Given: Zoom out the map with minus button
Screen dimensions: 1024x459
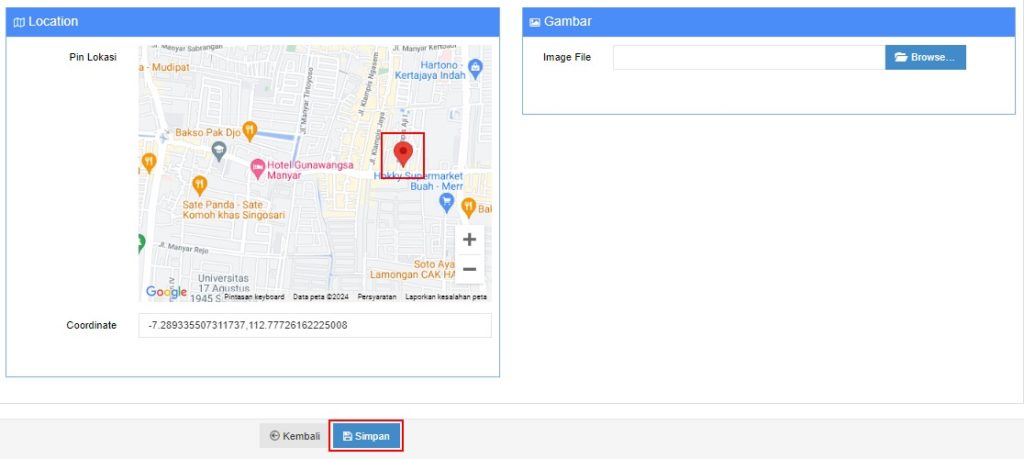Looking at the screenshot, I should (x=469, y=269).
